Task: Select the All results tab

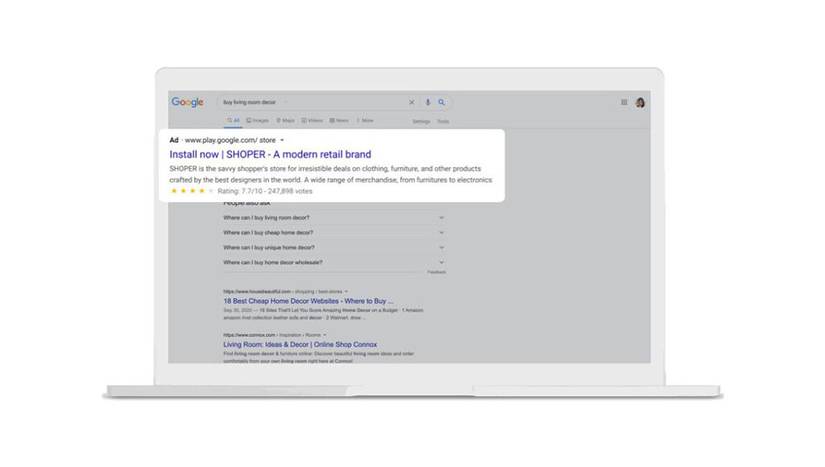Action: click(x=233, y=120)
